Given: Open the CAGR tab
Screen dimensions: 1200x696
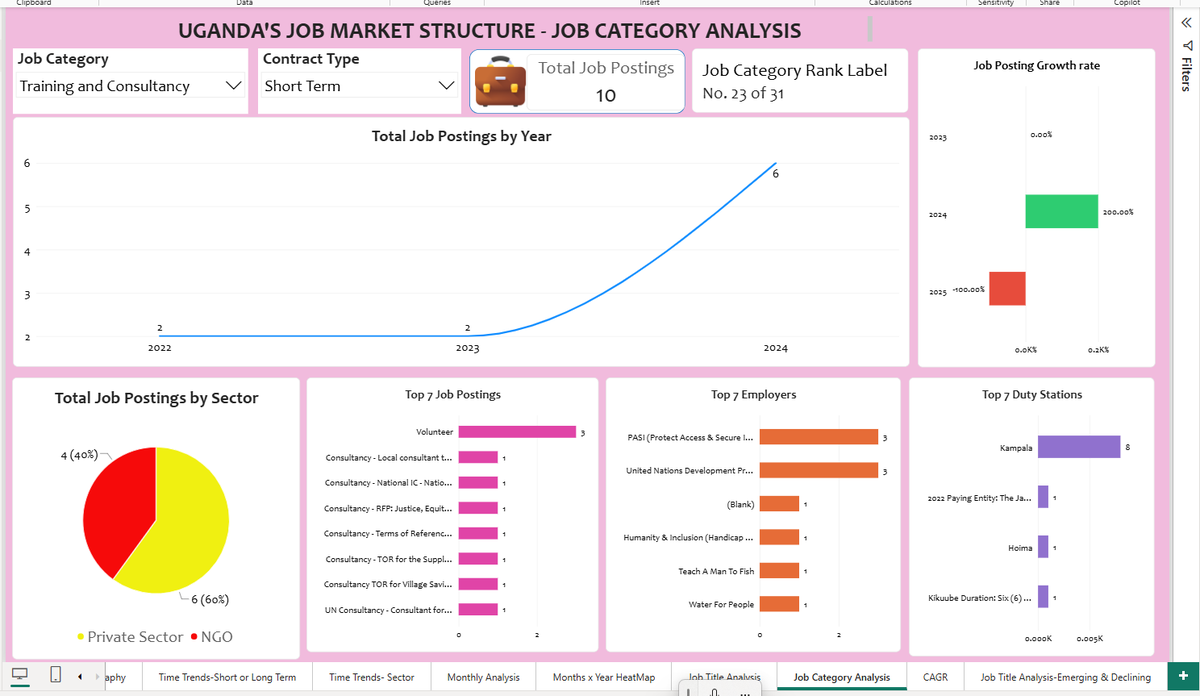Looking at the screenshot, I should (x=936, y=677).
